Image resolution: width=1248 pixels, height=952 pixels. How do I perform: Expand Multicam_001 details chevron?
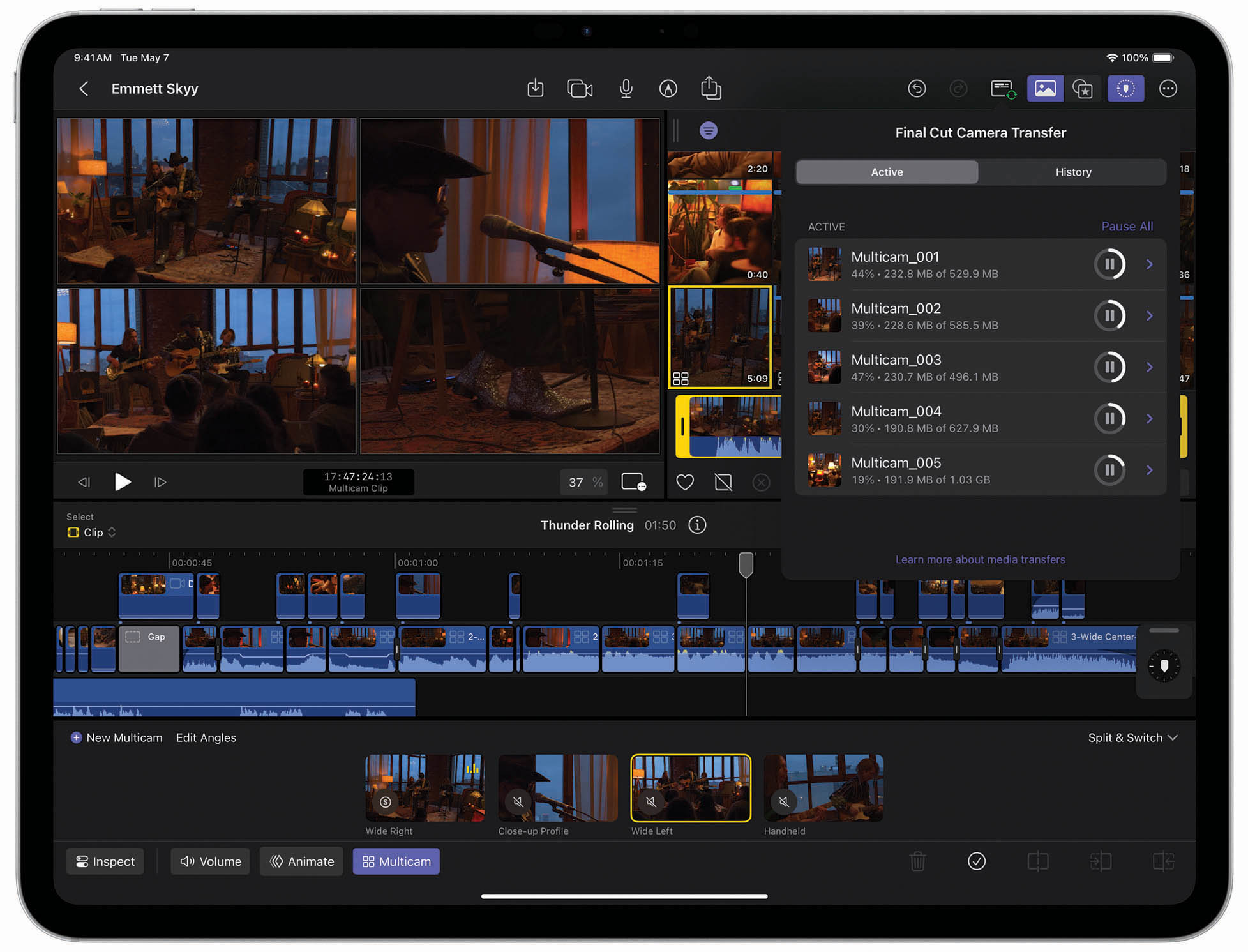point(1149,264)
